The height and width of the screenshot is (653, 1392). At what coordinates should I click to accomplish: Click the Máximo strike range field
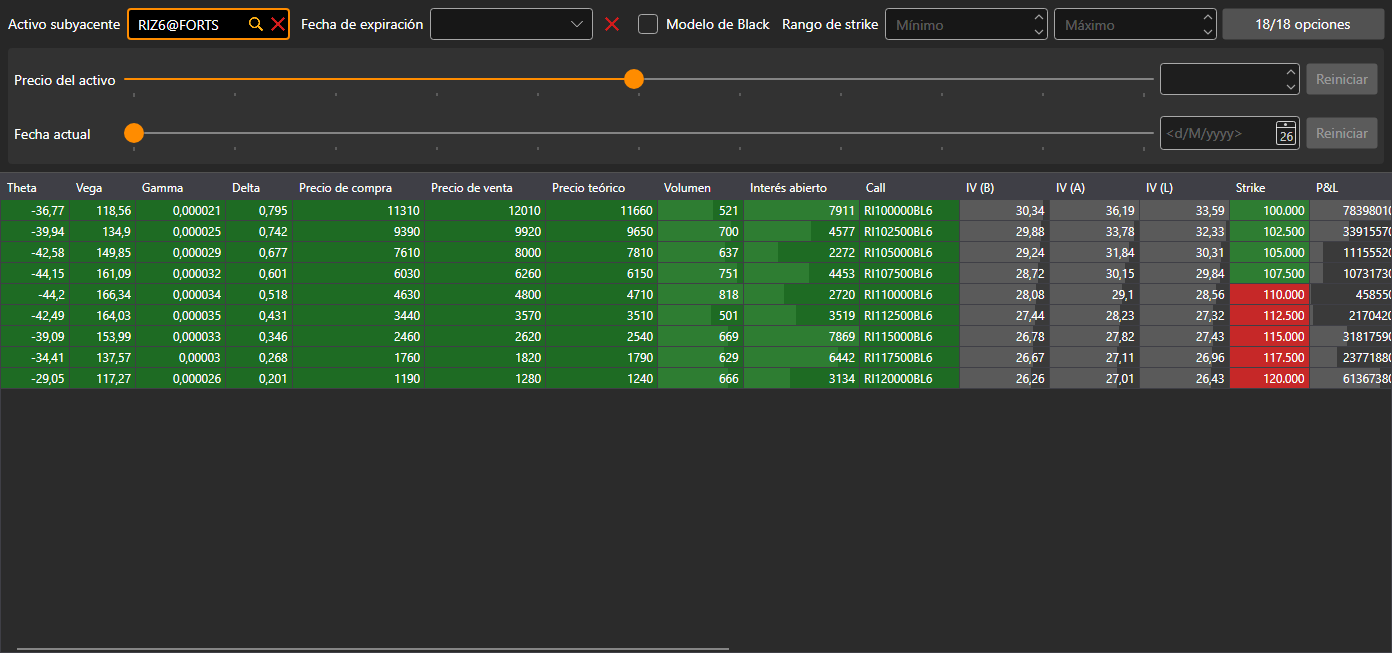pos(1135,24)
